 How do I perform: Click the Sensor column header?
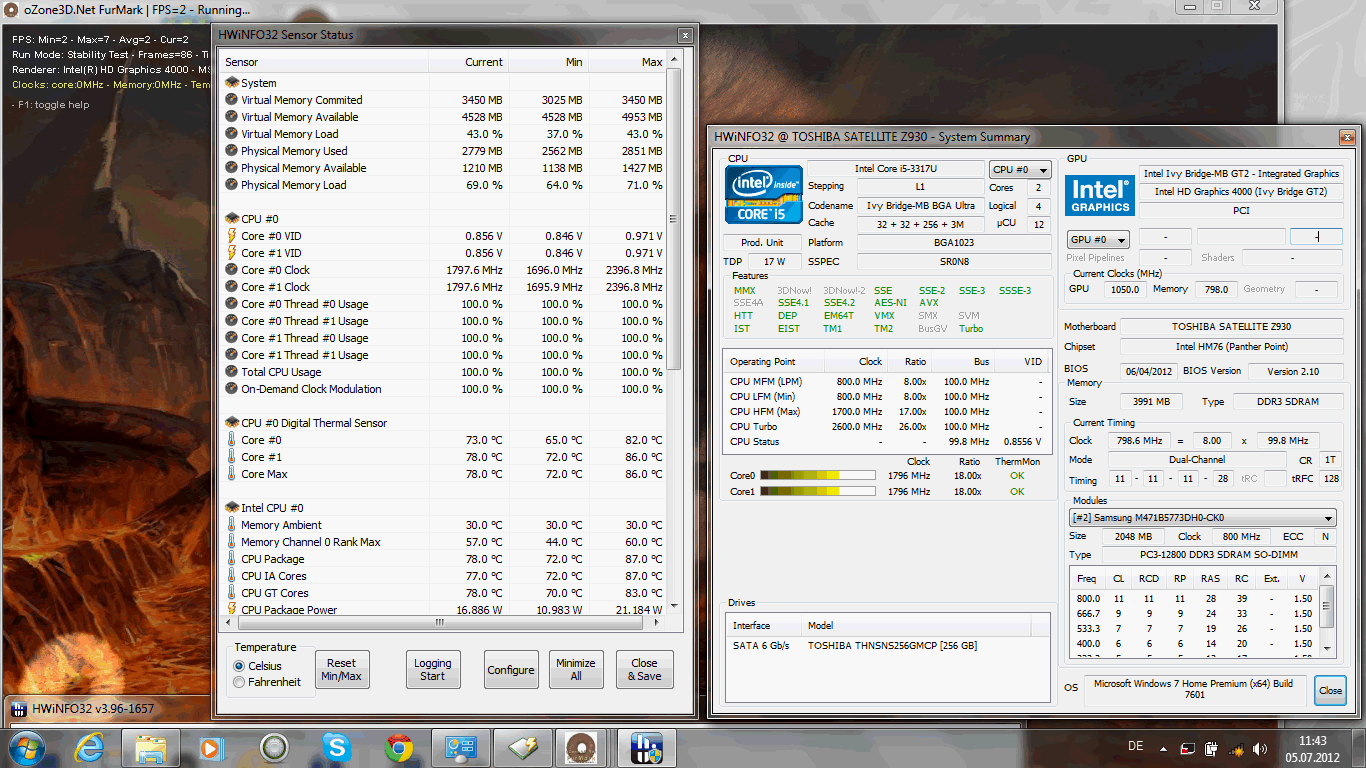point(324,62)
